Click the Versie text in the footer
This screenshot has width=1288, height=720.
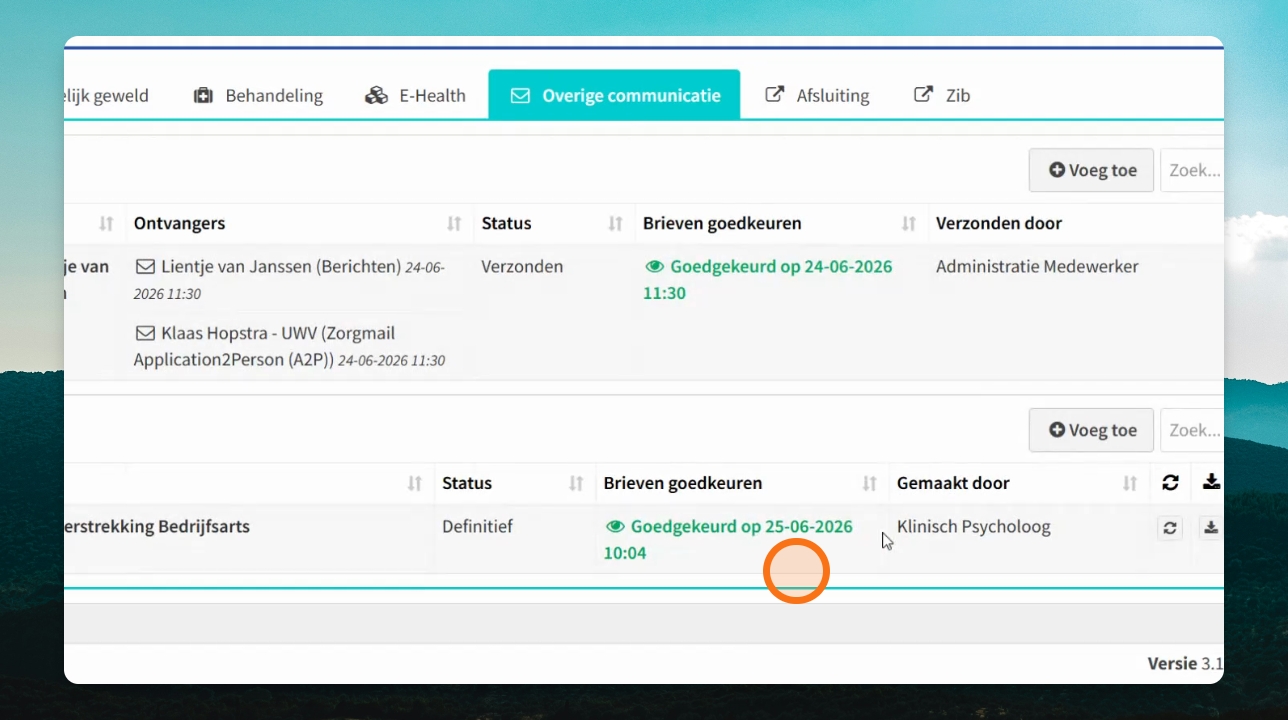point(1172,664)
